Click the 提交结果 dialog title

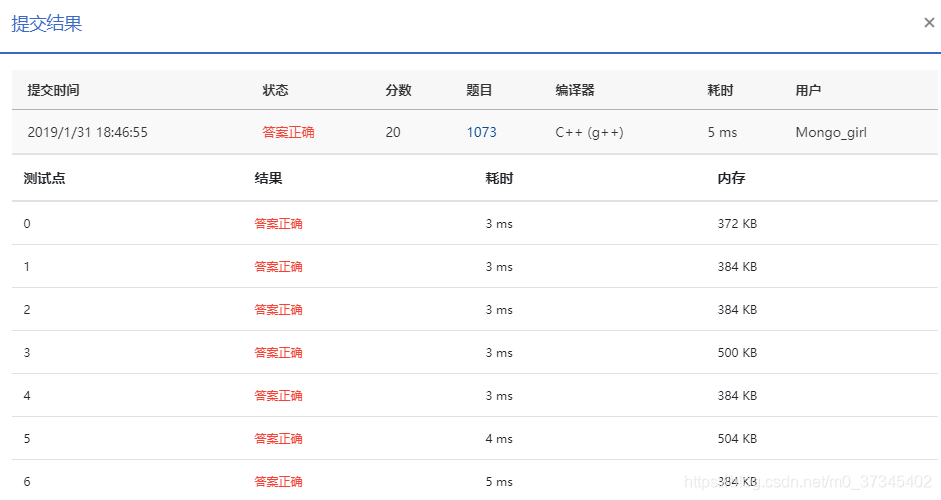click(x=46, y=23)
